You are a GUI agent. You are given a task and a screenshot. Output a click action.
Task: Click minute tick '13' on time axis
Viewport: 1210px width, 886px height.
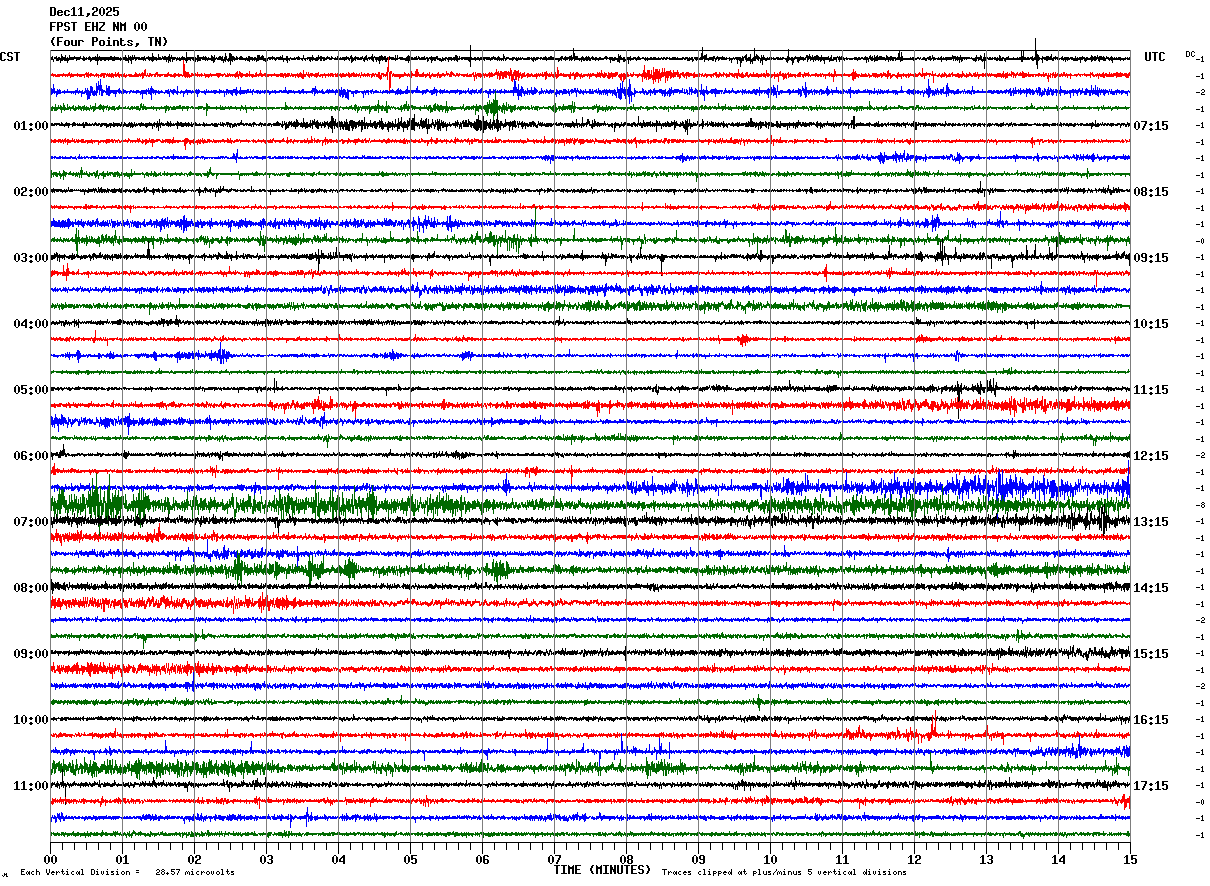click(x=986, y=859)
